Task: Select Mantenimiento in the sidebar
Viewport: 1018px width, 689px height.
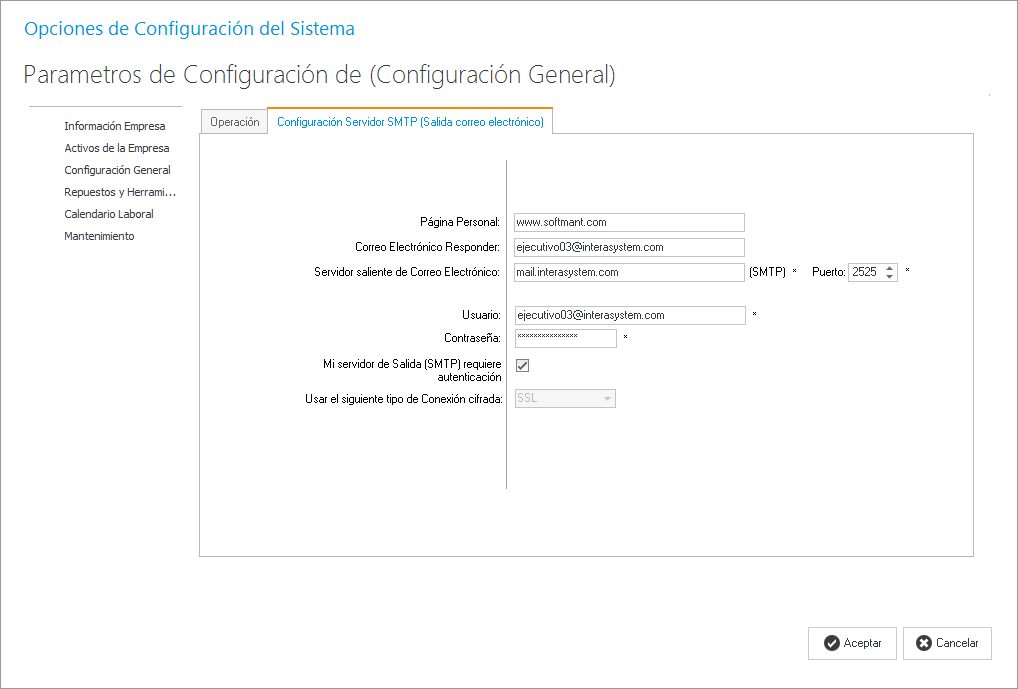Action: coord(99,236)
